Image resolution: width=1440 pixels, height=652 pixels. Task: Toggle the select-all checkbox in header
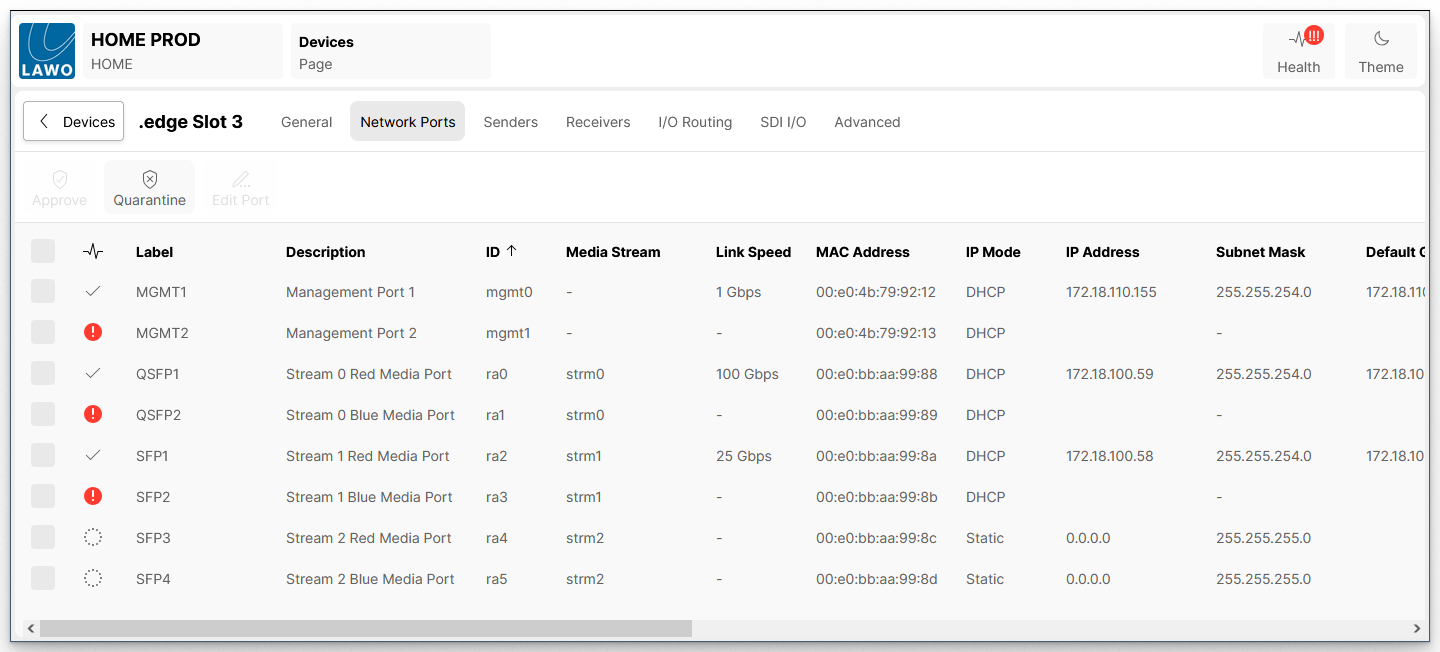[x=43, y=251]
